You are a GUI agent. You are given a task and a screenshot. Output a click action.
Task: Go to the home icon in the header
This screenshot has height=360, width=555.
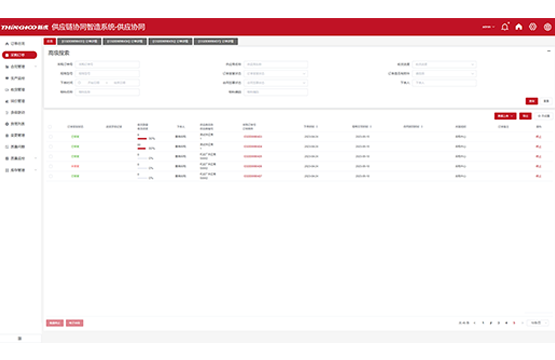point(519,27)
